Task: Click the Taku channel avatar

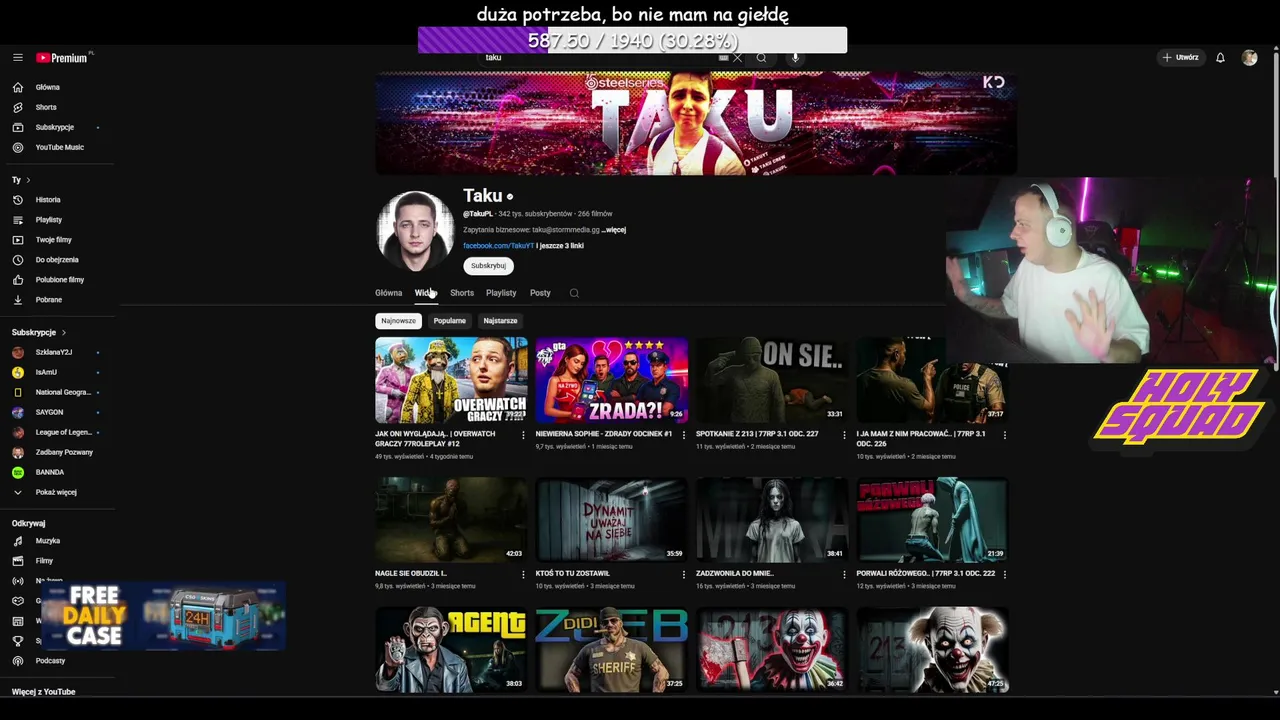Action: point(415,231)
